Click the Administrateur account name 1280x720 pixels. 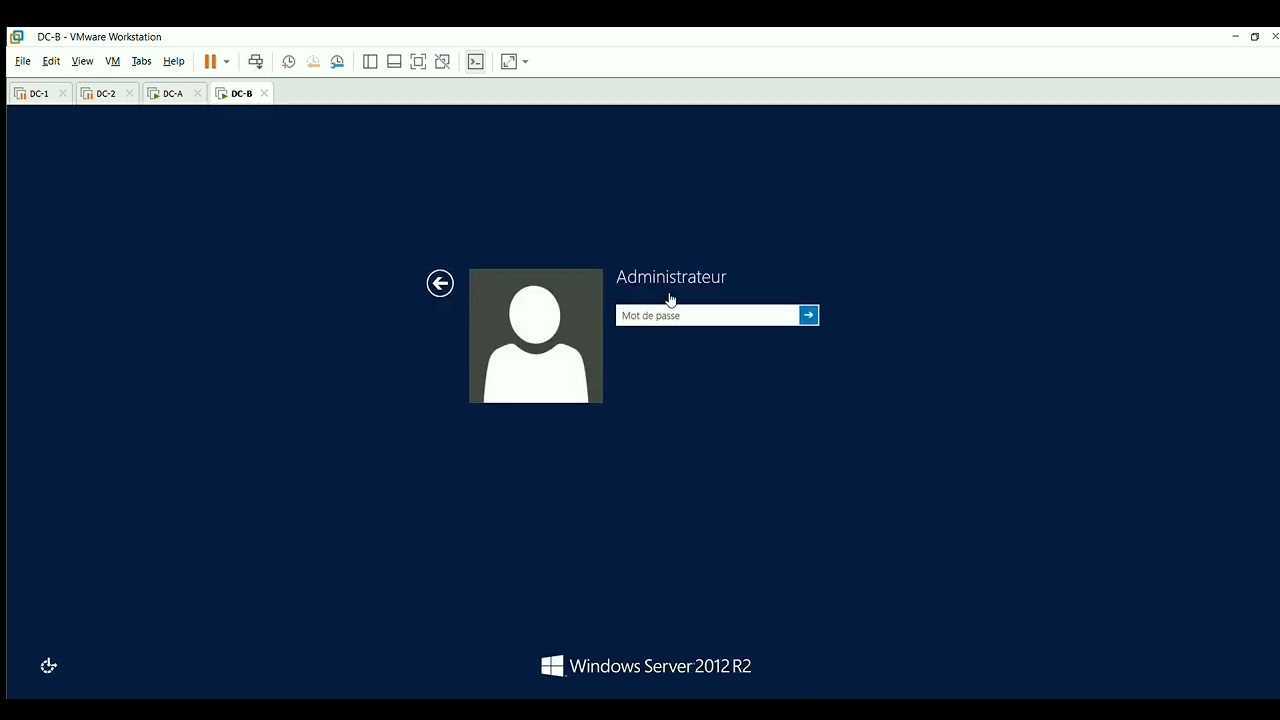pos(671,277)
